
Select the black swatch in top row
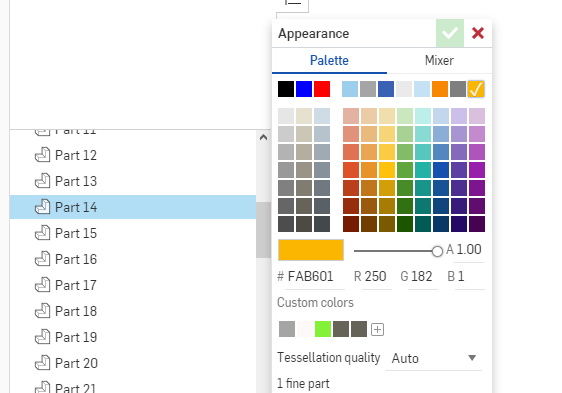coord(286,89)
